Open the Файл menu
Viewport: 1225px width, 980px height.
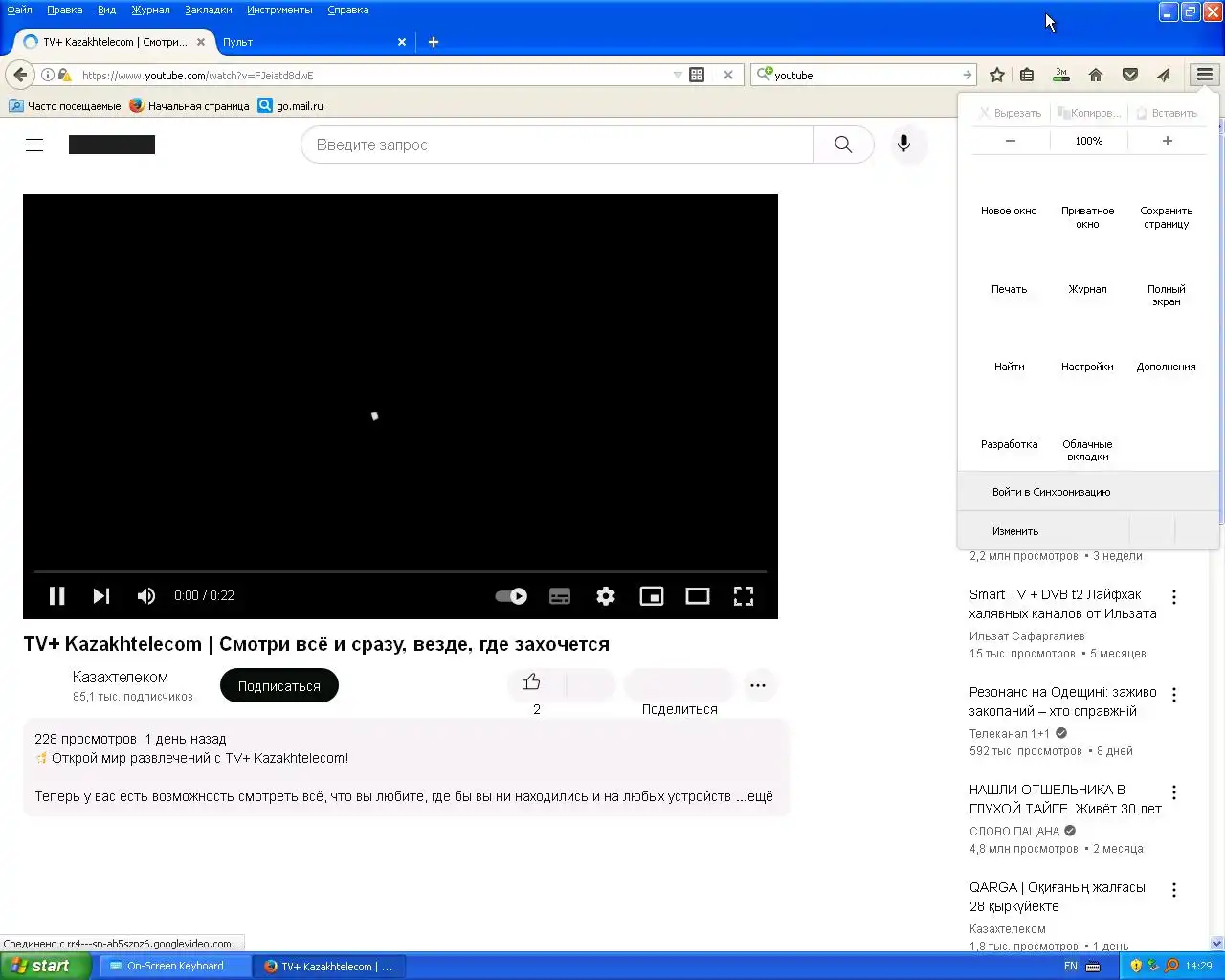tap(19, 10)
